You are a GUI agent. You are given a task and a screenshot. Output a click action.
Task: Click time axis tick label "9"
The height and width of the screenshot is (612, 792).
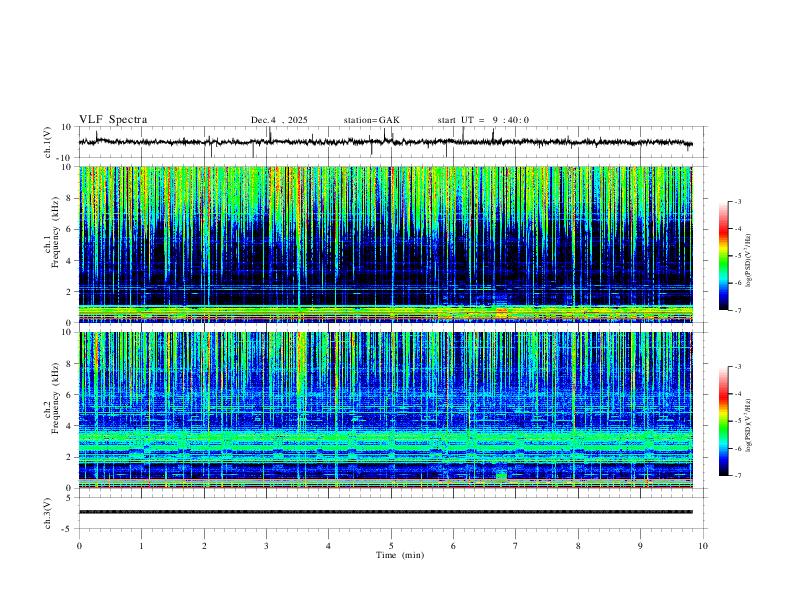coord(640,546)
